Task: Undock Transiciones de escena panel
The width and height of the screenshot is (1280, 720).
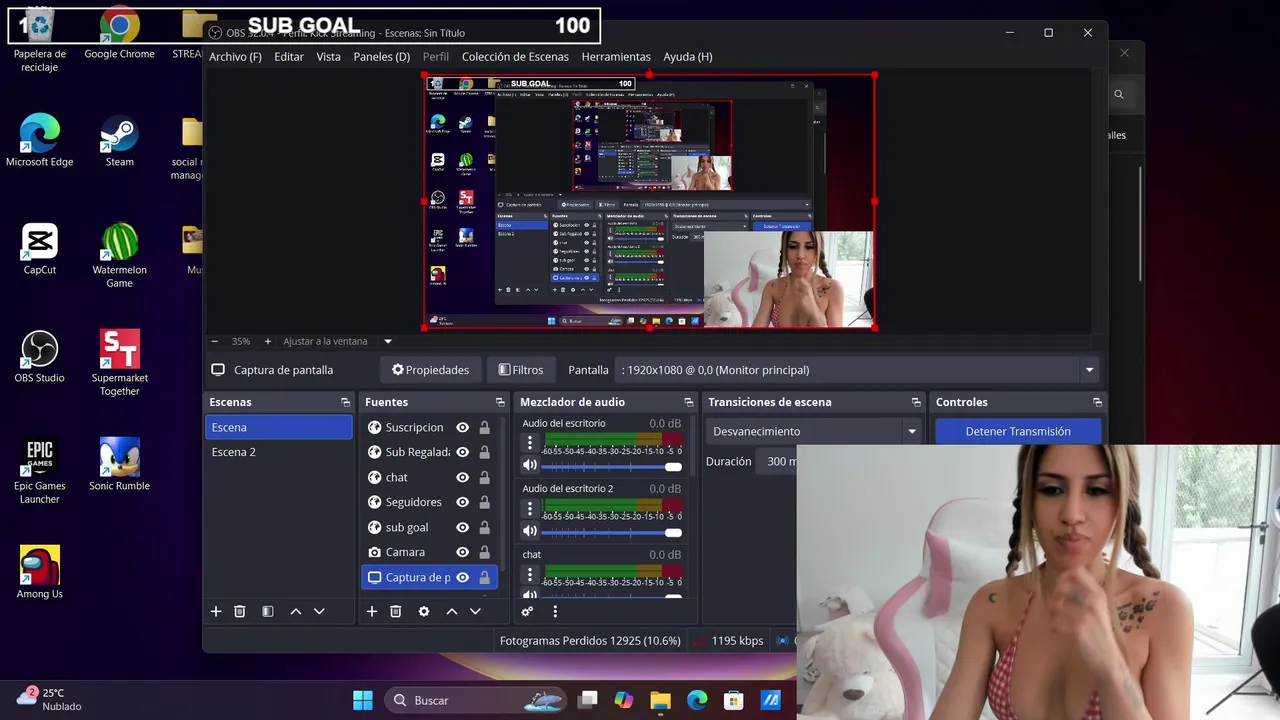Action: click(916, 402)
